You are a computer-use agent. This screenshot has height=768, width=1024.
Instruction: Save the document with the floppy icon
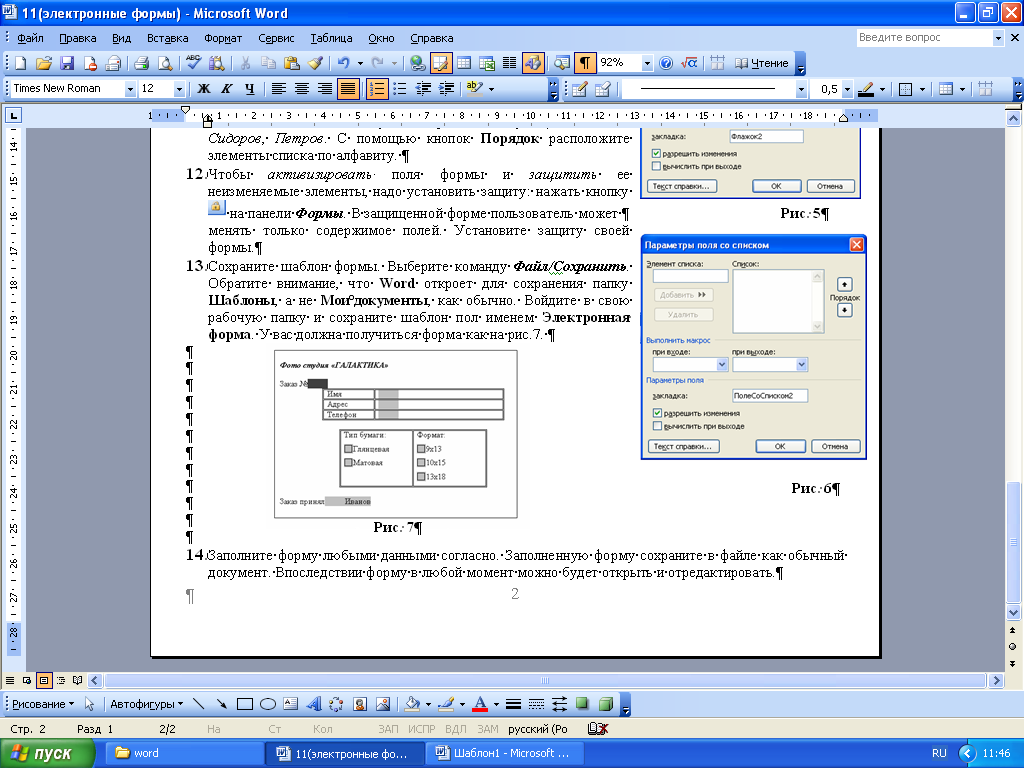[x=67, y=63]
